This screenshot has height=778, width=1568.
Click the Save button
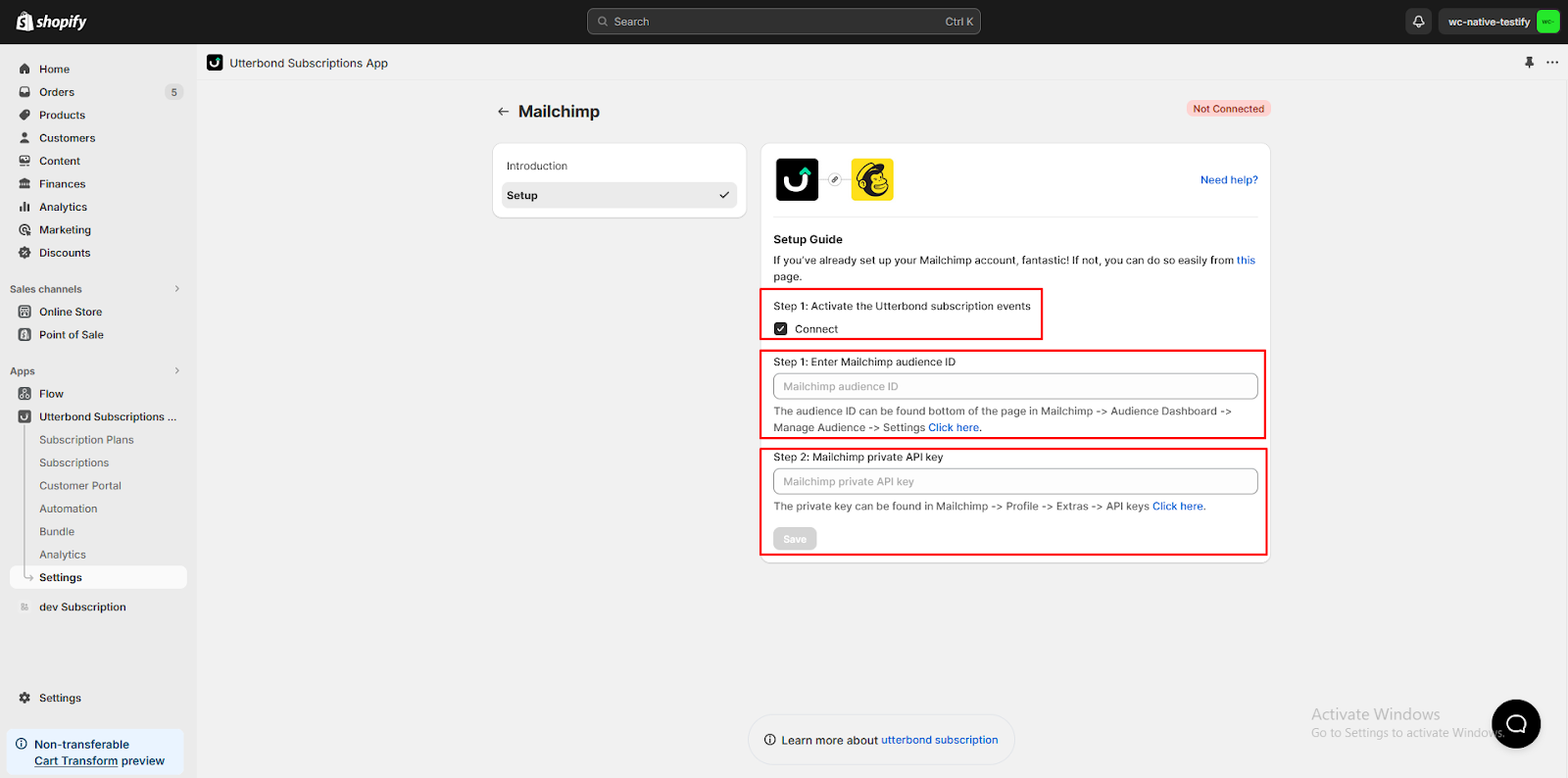click(795, 539)
